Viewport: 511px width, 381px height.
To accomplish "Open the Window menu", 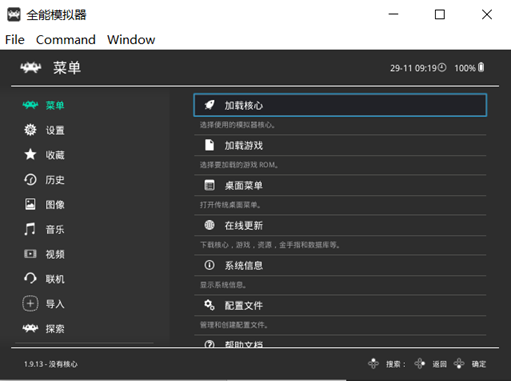I will pos(131,40).
